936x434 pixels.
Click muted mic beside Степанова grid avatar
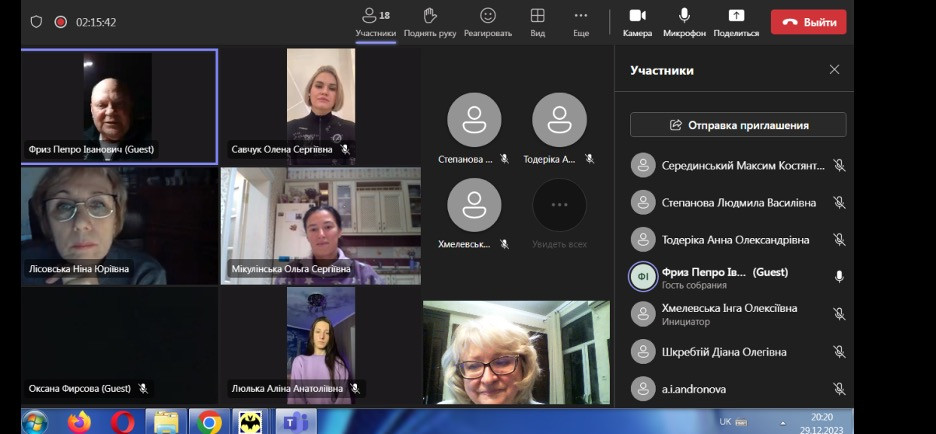(504, 159)
